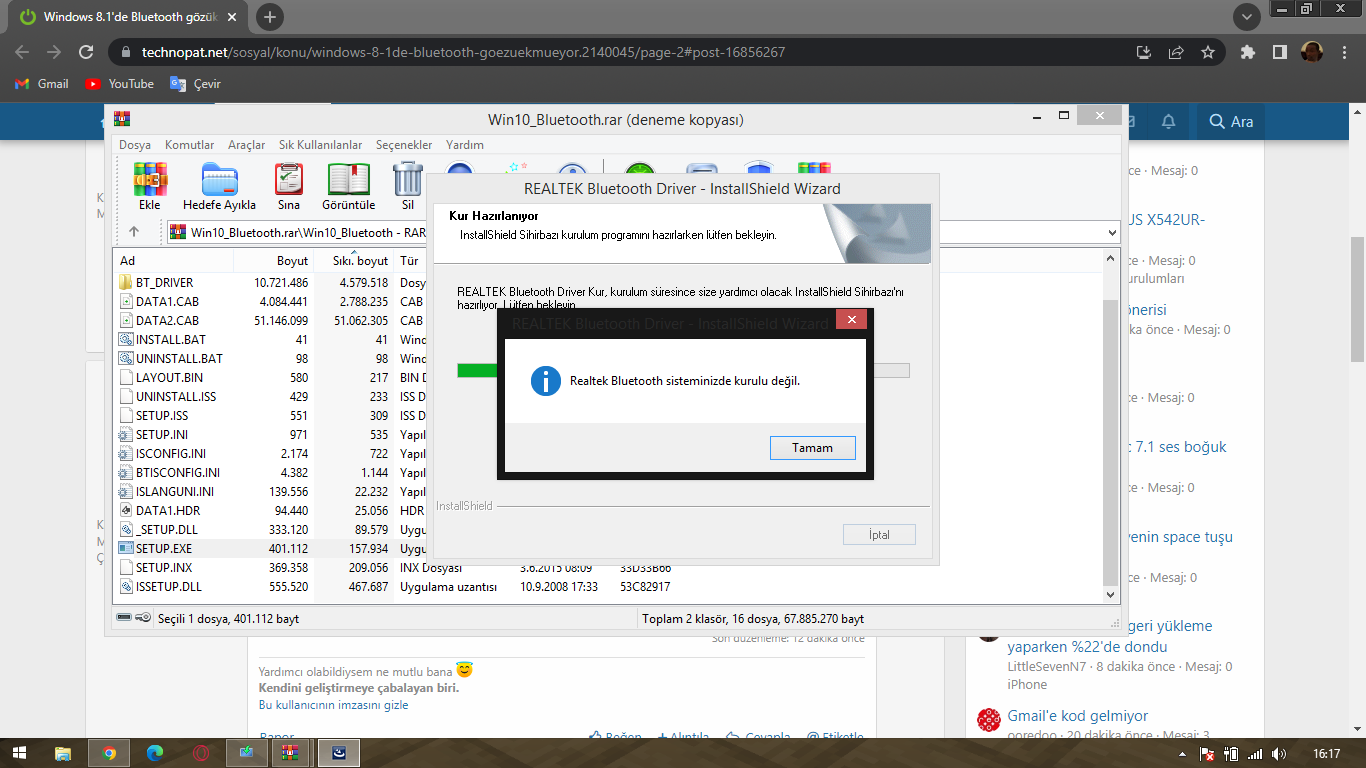Viewport: 1366px width, 768px height.
Task: Select UNINSTALL.BAT in the file list
Action: 180,359
